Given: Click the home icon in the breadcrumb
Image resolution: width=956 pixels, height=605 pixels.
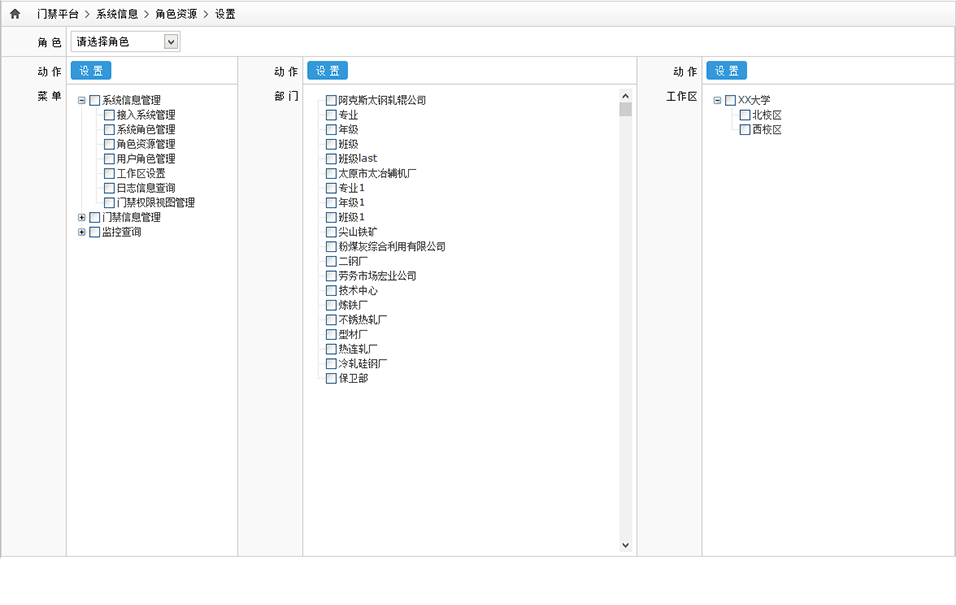Looking at the screenshot, I should tap(15, 14).
